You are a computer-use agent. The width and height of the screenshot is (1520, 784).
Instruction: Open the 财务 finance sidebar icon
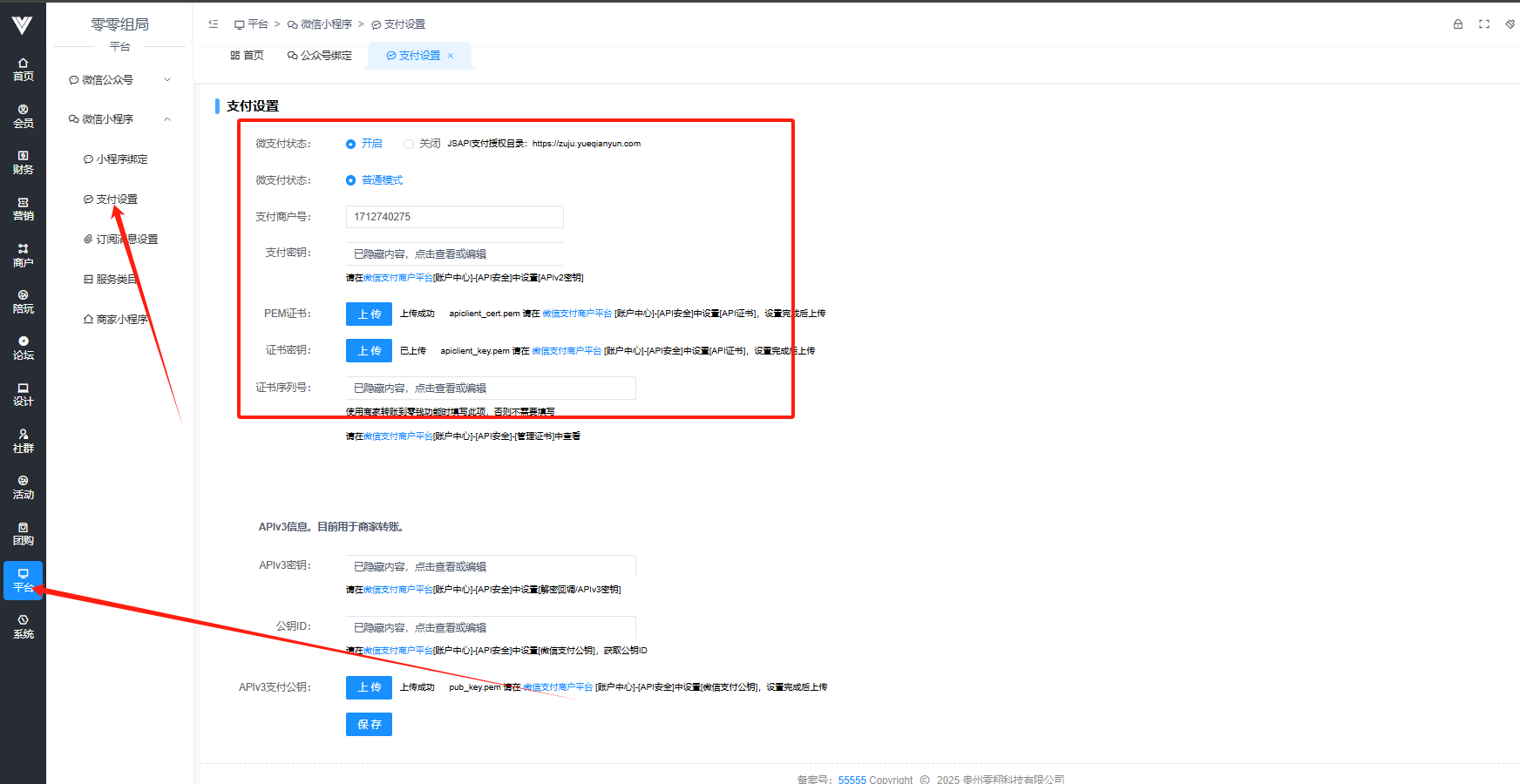tap(23, 162)
